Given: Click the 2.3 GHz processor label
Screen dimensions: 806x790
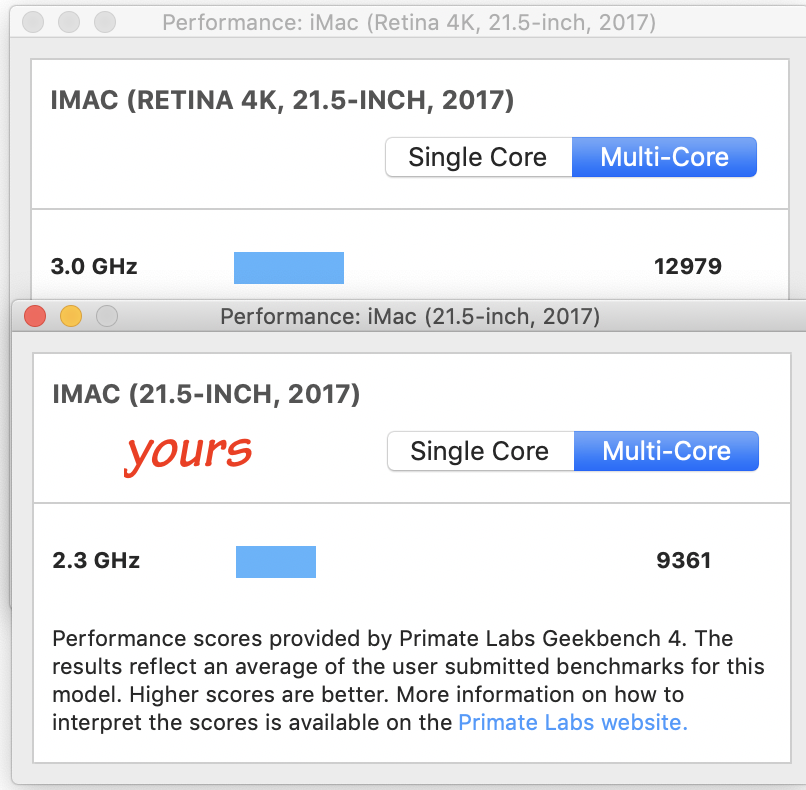Looking at the screenshot, I should 96,560.
